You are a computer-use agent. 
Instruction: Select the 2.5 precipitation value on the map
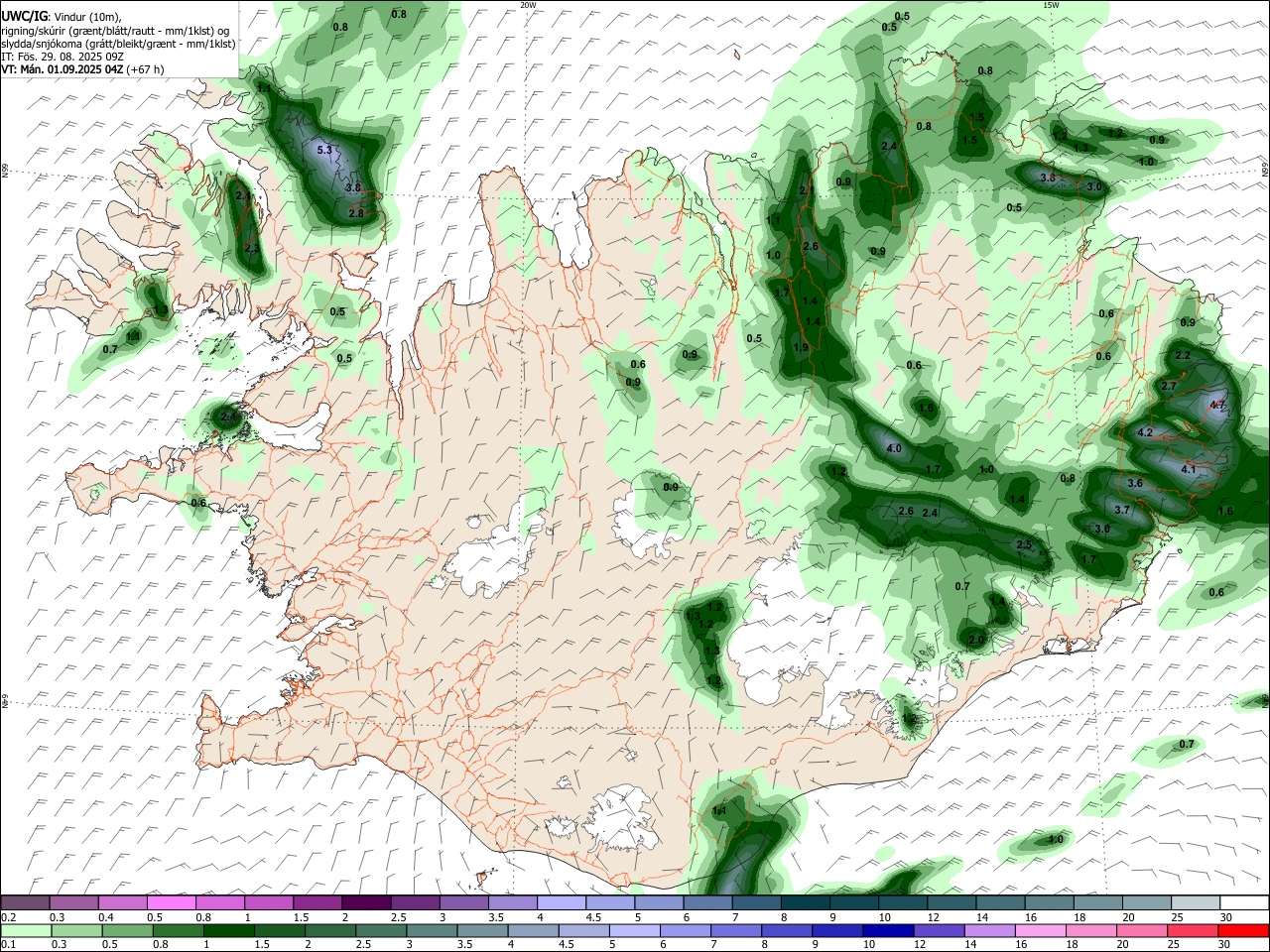[x=1025, y=545]
